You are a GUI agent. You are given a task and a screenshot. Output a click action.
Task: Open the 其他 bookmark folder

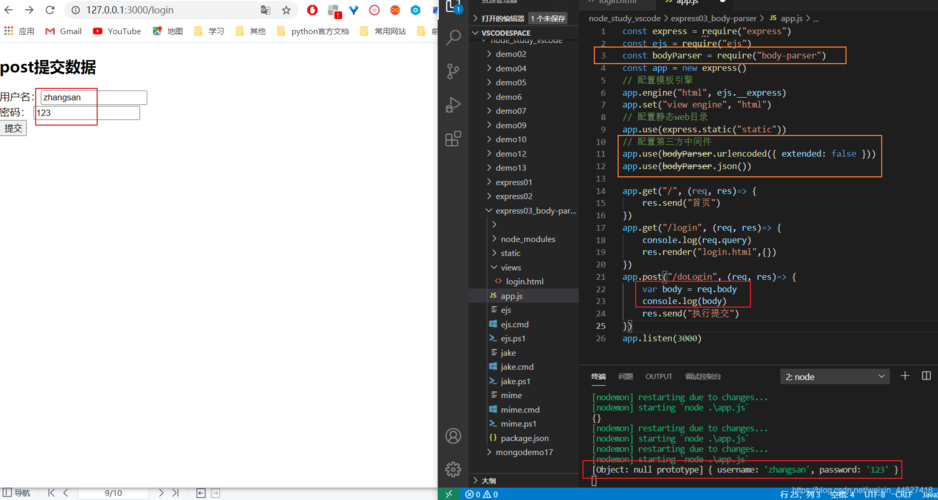pyautogui.click(x=251, y=31)
